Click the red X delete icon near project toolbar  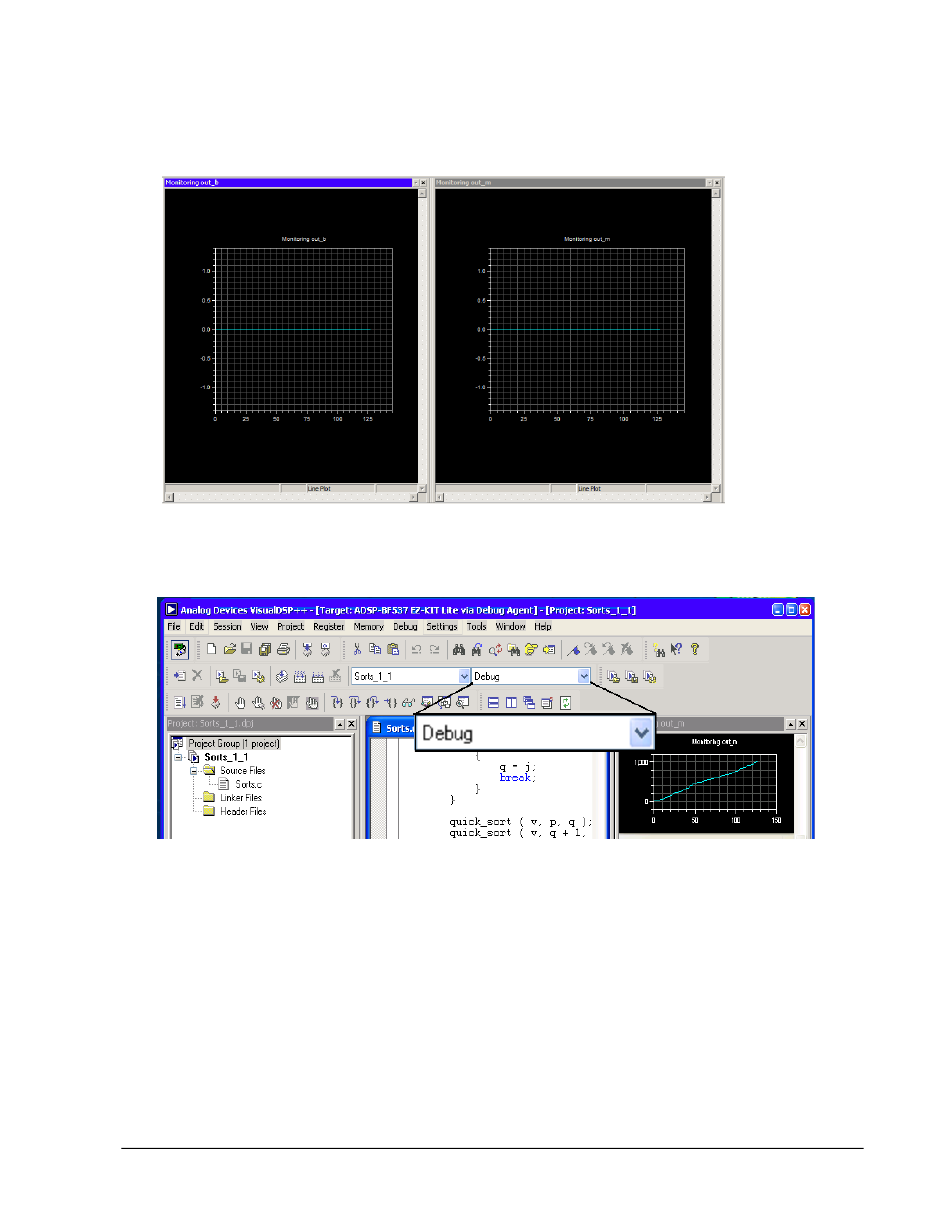[x=197, y=676]
